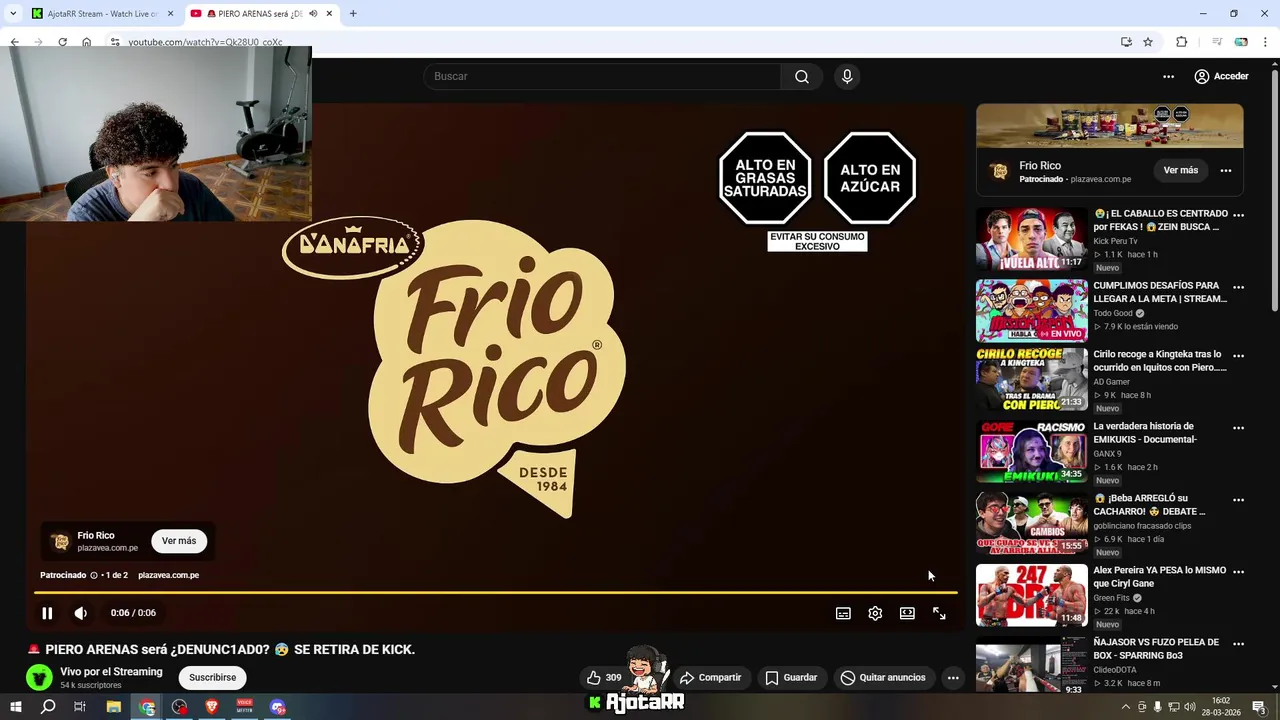Share the video via Compartir

[x=711, y=678]
